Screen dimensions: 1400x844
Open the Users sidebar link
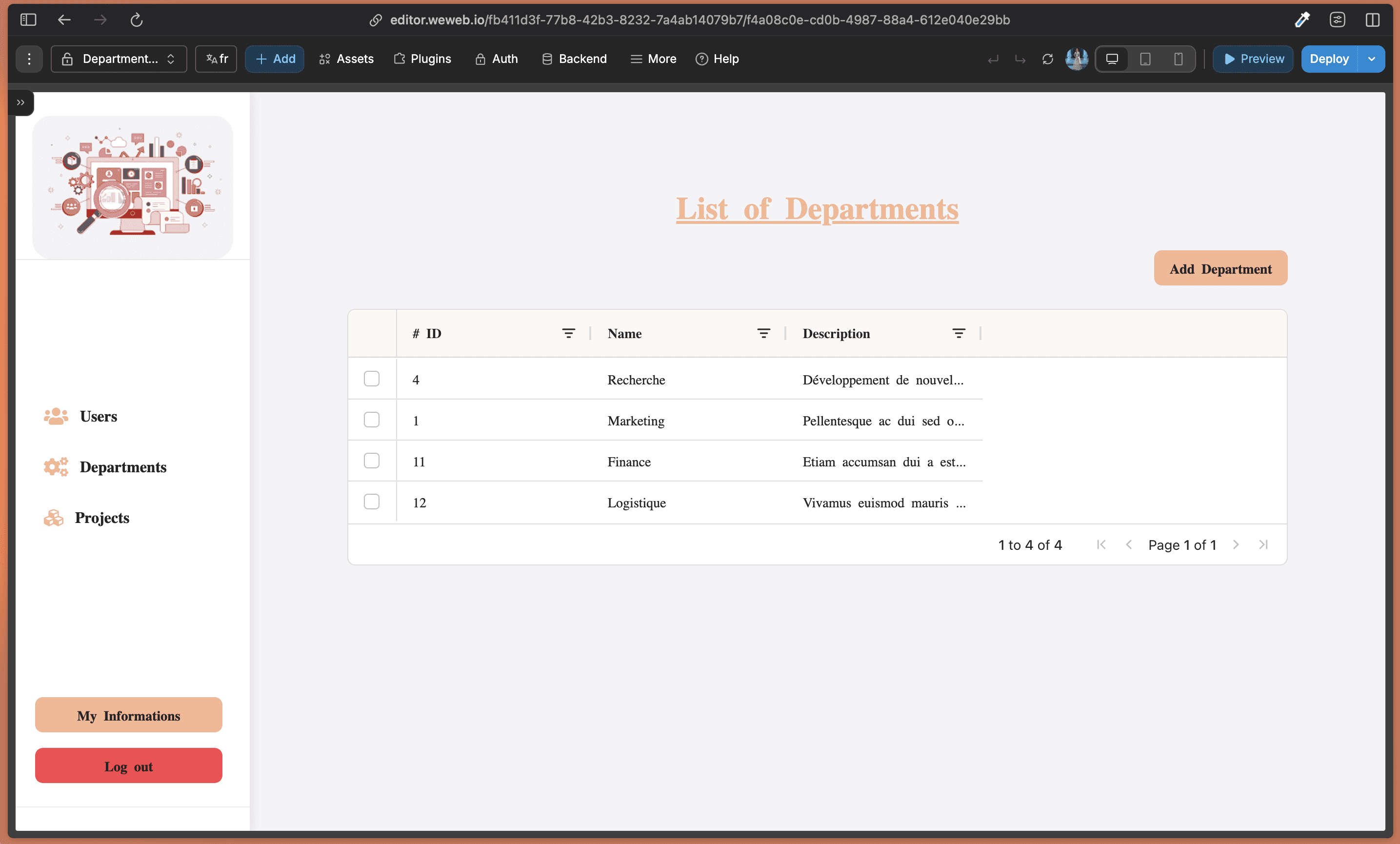coord(99,417)
